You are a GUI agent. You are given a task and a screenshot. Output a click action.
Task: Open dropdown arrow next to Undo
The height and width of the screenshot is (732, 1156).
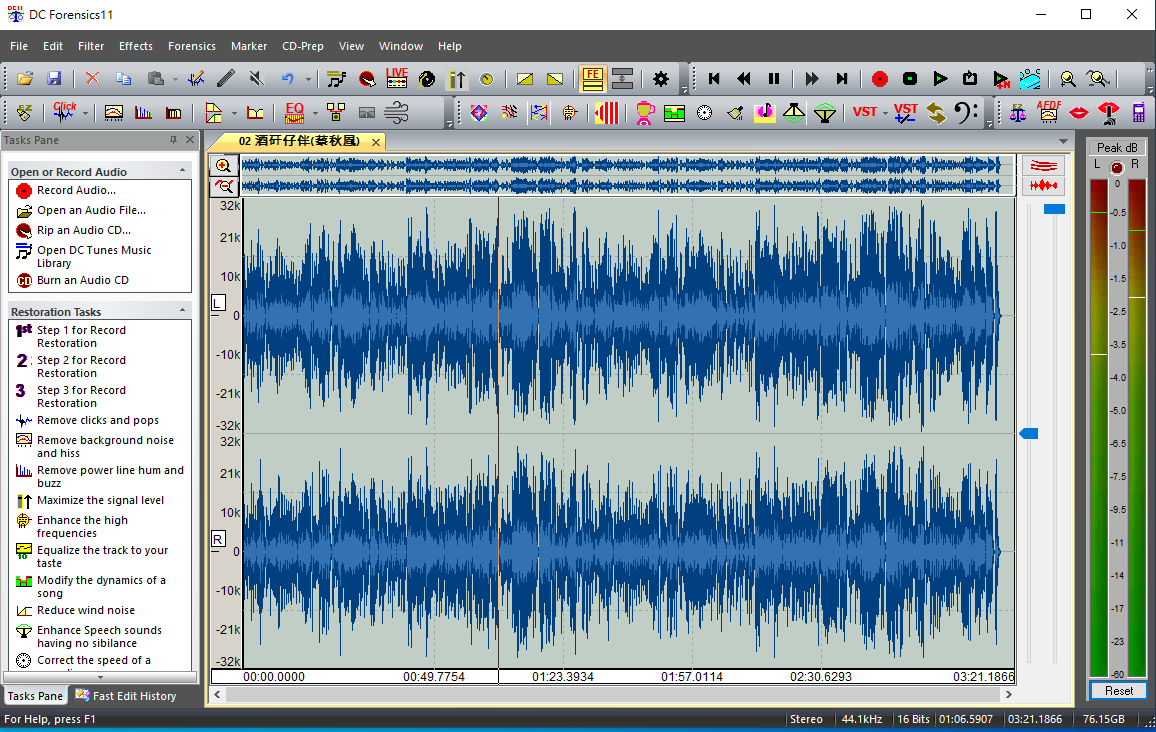pyautogui.click(x=308, y=79)
